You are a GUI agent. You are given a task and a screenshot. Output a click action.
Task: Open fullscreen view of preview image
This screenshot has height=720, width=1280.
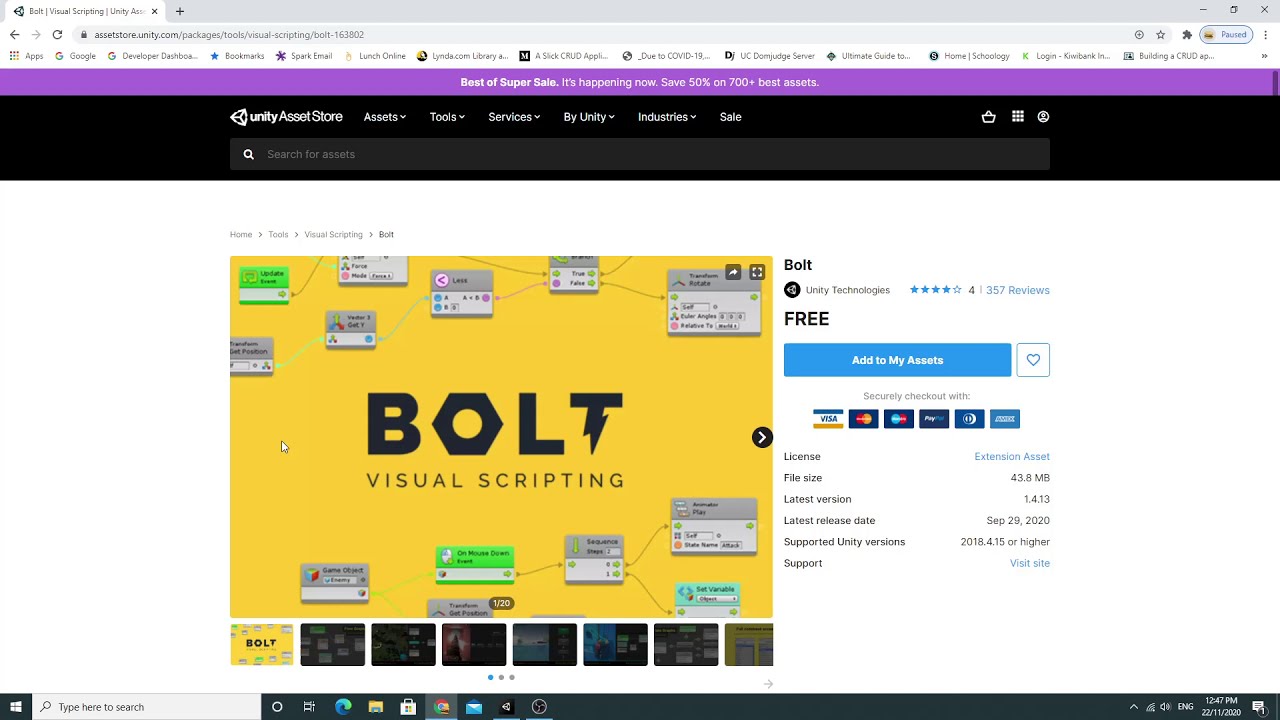757,272
